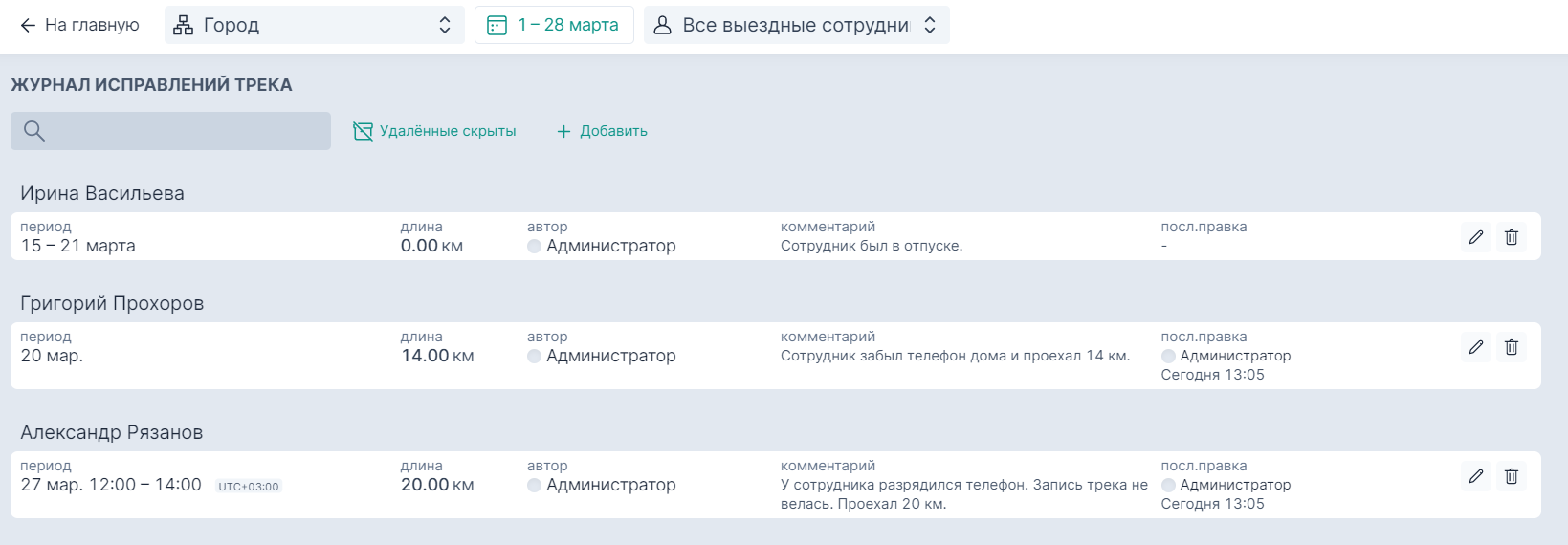The width and height of the screenshot is (1568, 545).
Task: Click the hierarchy icon next to Город
Action: pyautogui.click(x=183, y=26)
